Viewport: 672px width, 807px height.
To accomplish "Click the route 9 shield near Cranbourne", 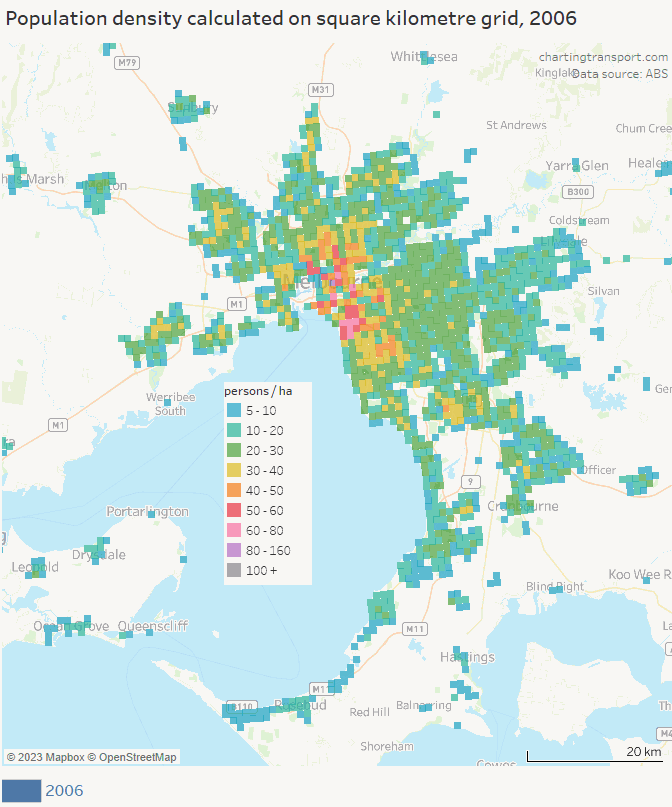I will 468,482.
